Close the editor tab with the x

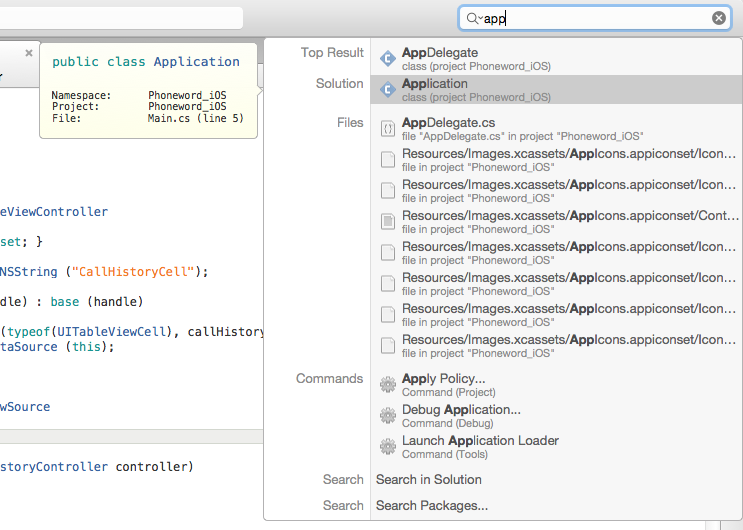pyautogui.click(x=29, y=53)
